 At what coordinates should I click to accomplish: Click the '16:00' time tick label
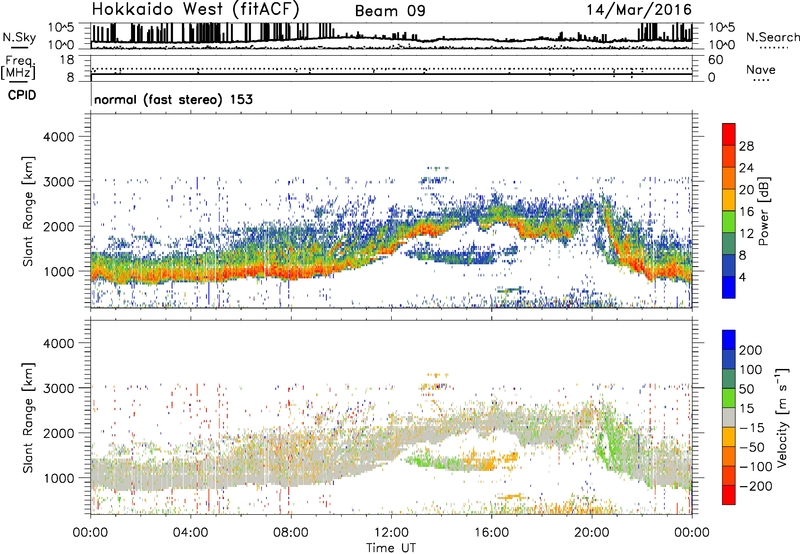(491, 533)
